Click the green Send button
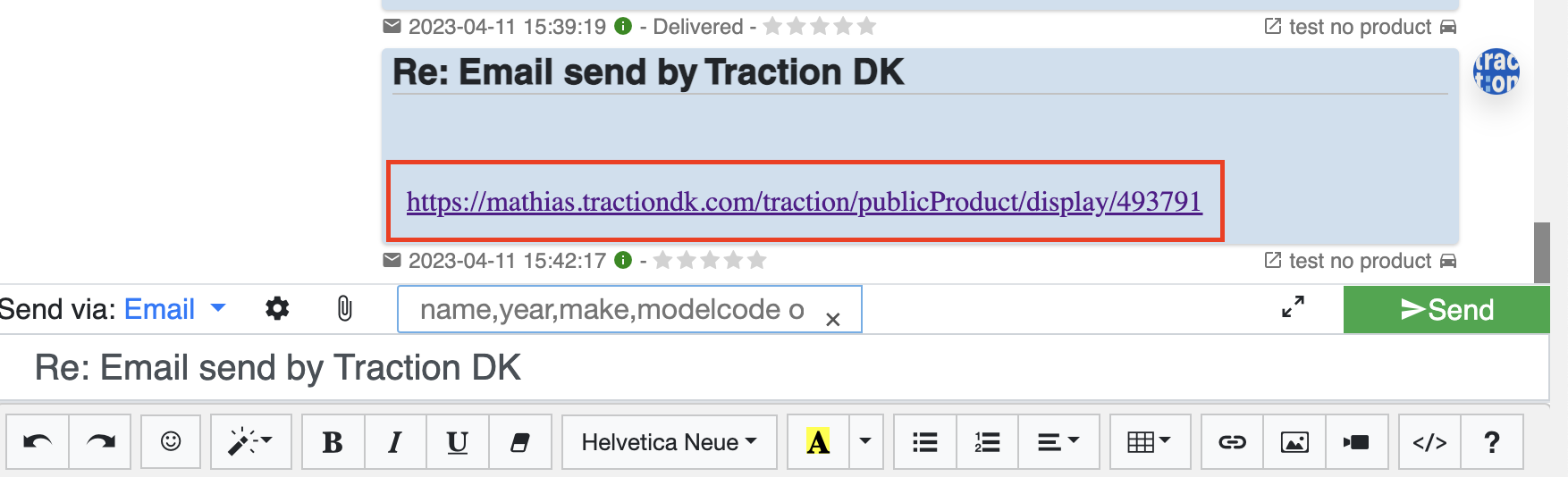This screenshot has width=1568, height=477. [1446, 310]
